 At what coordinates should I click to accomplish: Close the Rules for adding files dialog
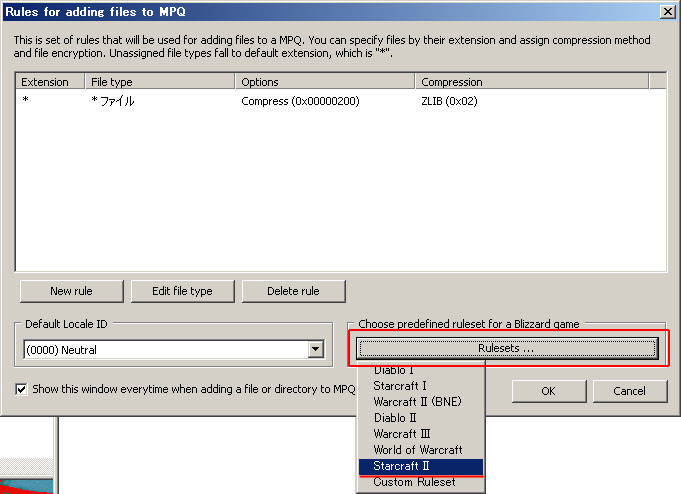coord(667,11)
